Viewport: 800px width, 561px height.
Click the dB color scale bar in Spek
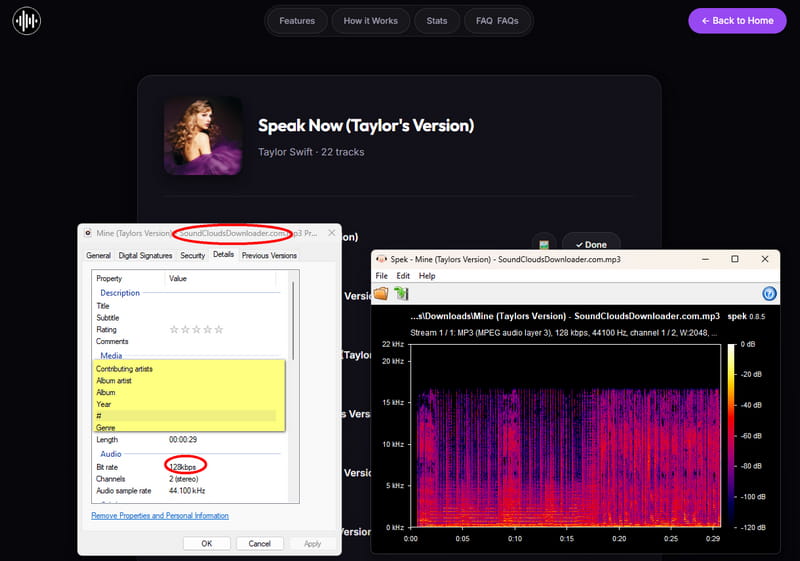pos(731,435)
